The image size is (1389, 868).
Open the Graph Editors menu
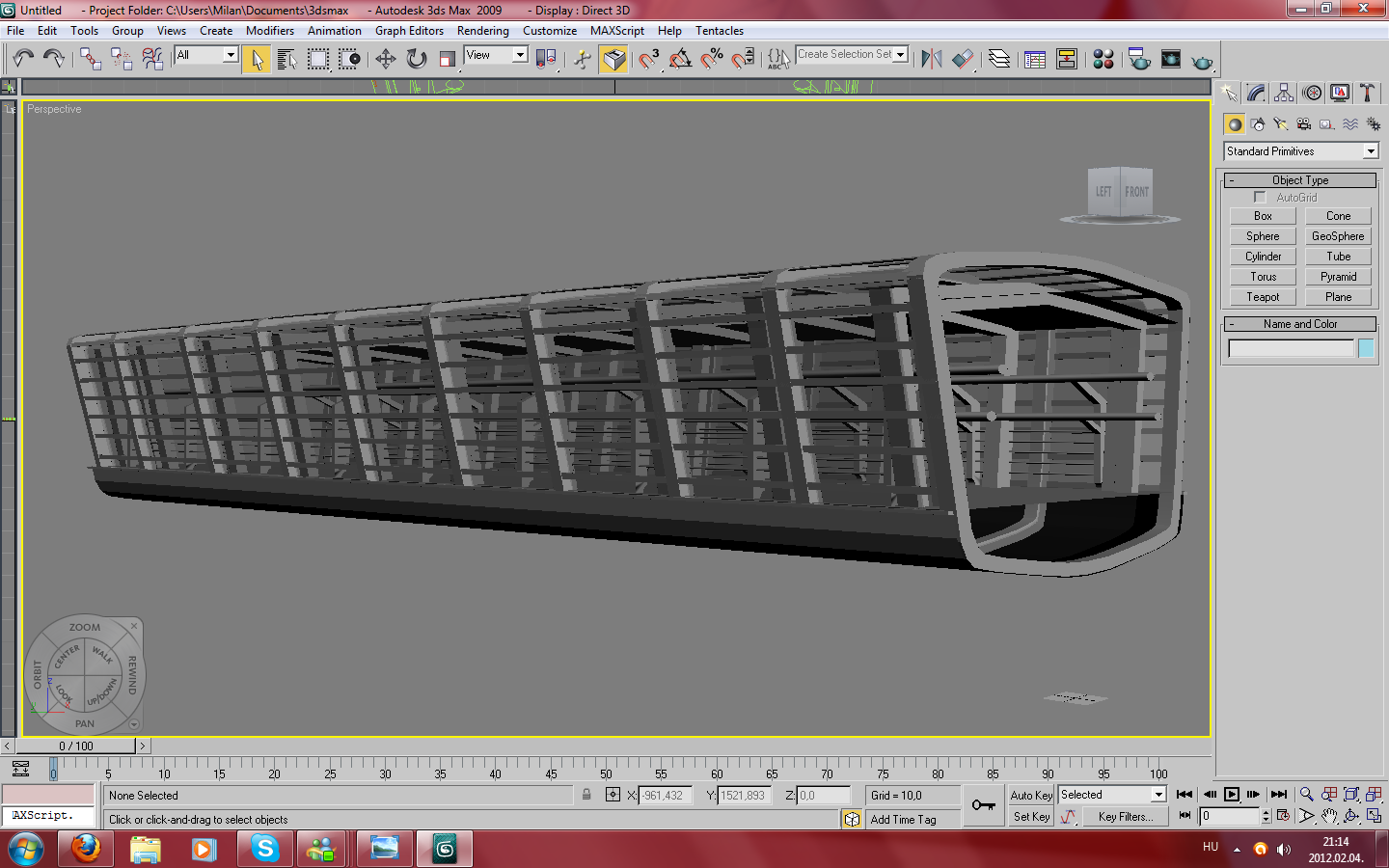(409, 31)
